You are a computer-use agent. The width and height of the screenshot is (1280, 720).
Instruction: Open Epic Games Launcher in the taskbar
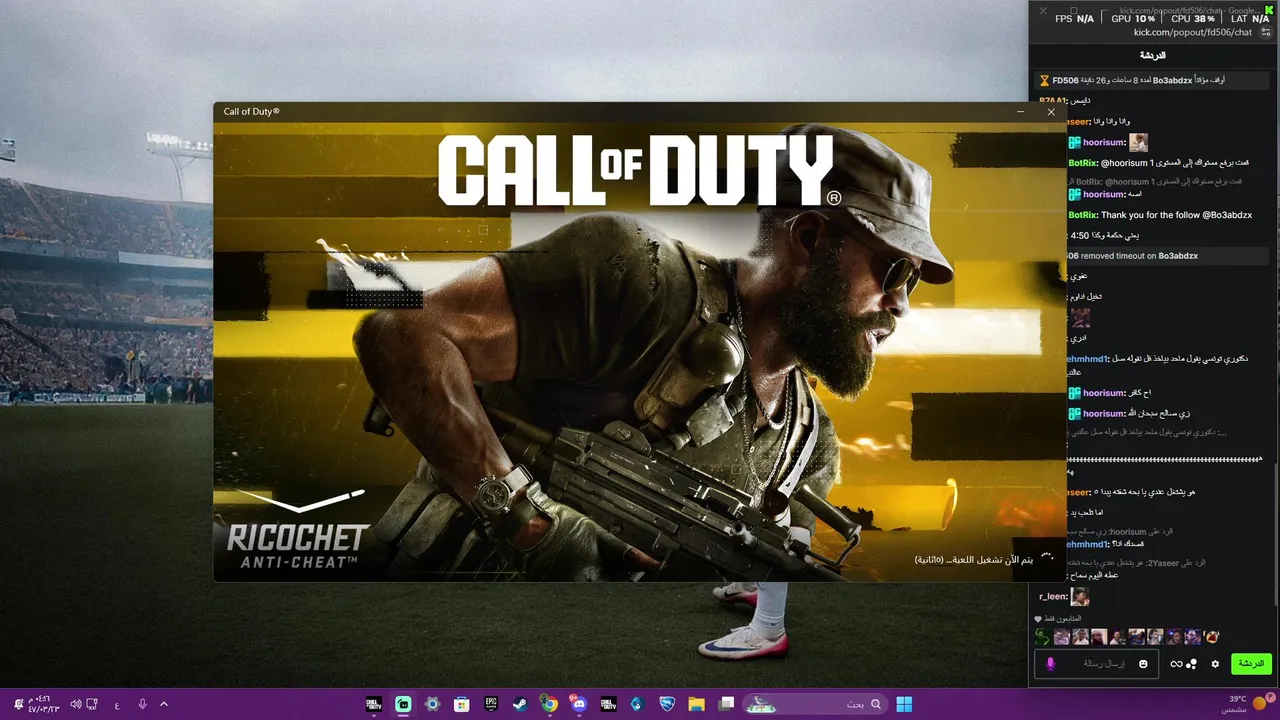(491, 704)
